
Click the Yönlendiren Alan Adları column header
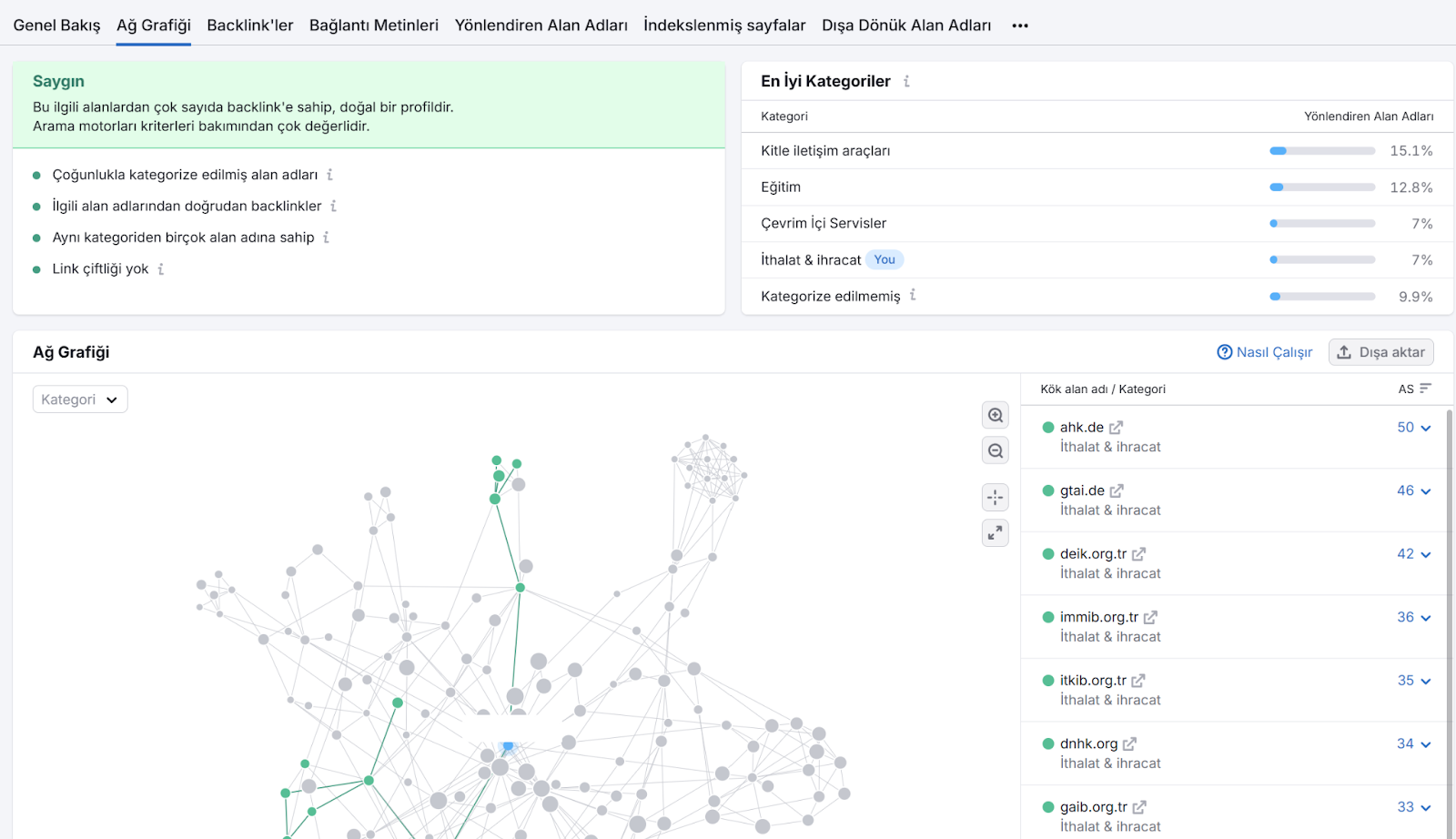1369,116
